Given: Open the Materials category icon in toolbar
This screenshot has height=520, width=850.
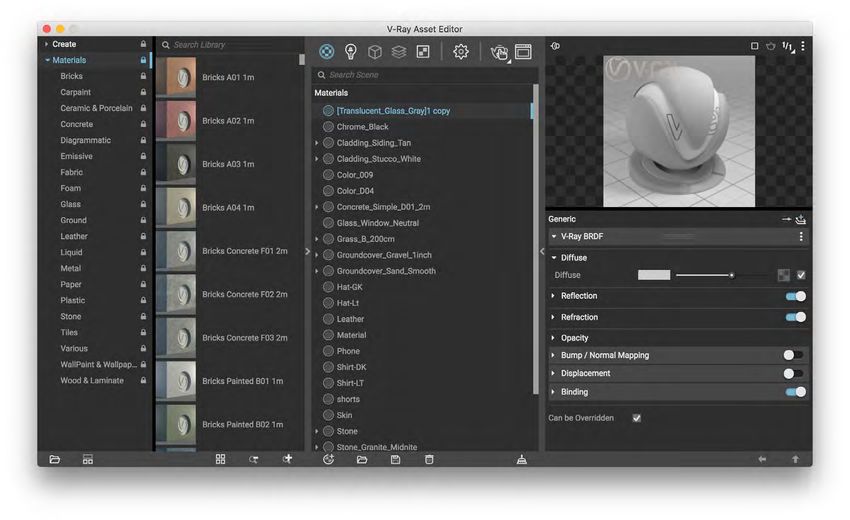Looking at the screenshot, I should (326, 52).
